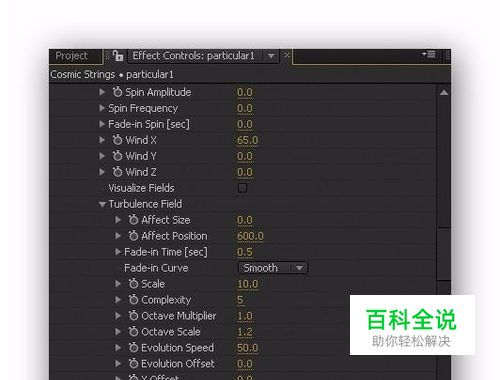Toggle the Octave Scale stopwatch

pos(133,332)
